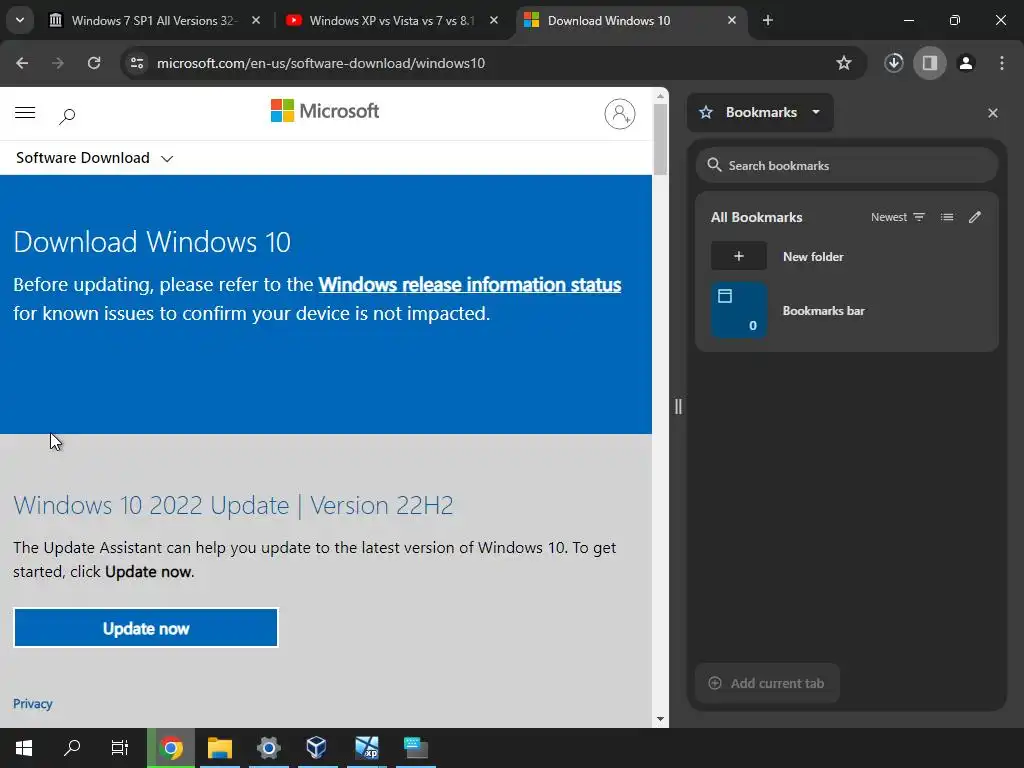
Task: Click the edit bookmarks pencil icon
Action: tap(975, 217)
